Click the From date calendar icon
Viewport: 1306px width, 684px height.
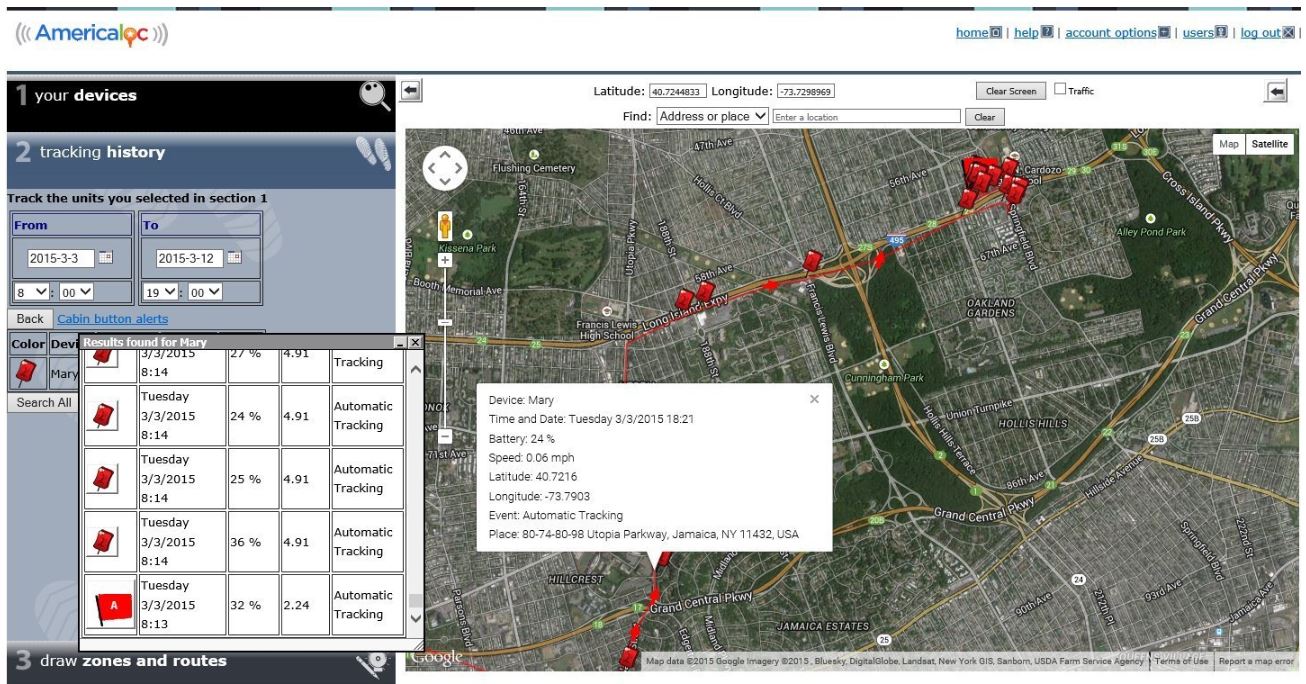(105, 258)
